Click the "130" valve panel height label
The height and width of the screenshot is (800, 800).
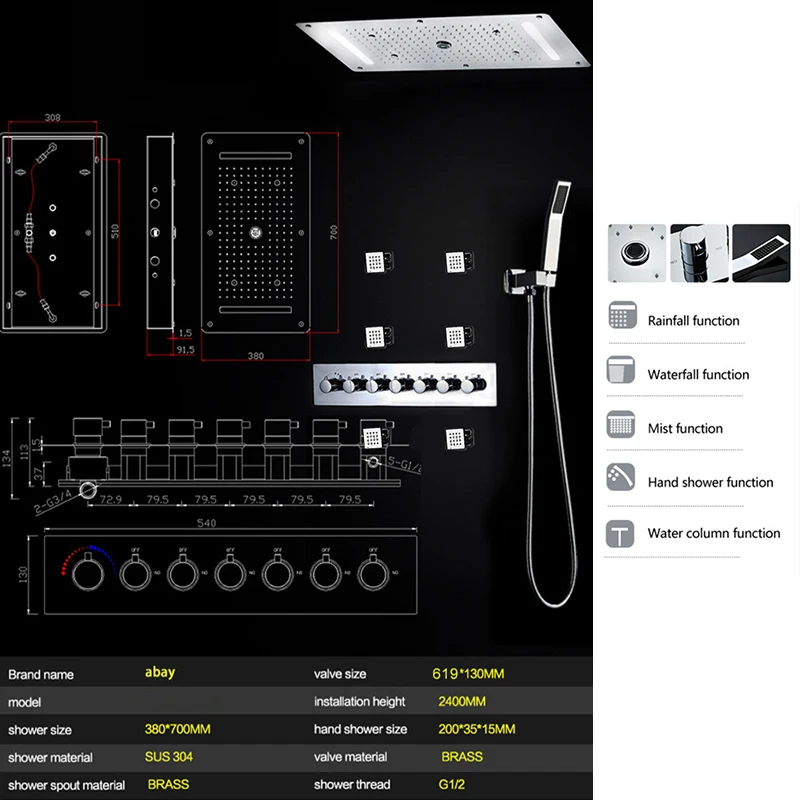click(23, 574)
